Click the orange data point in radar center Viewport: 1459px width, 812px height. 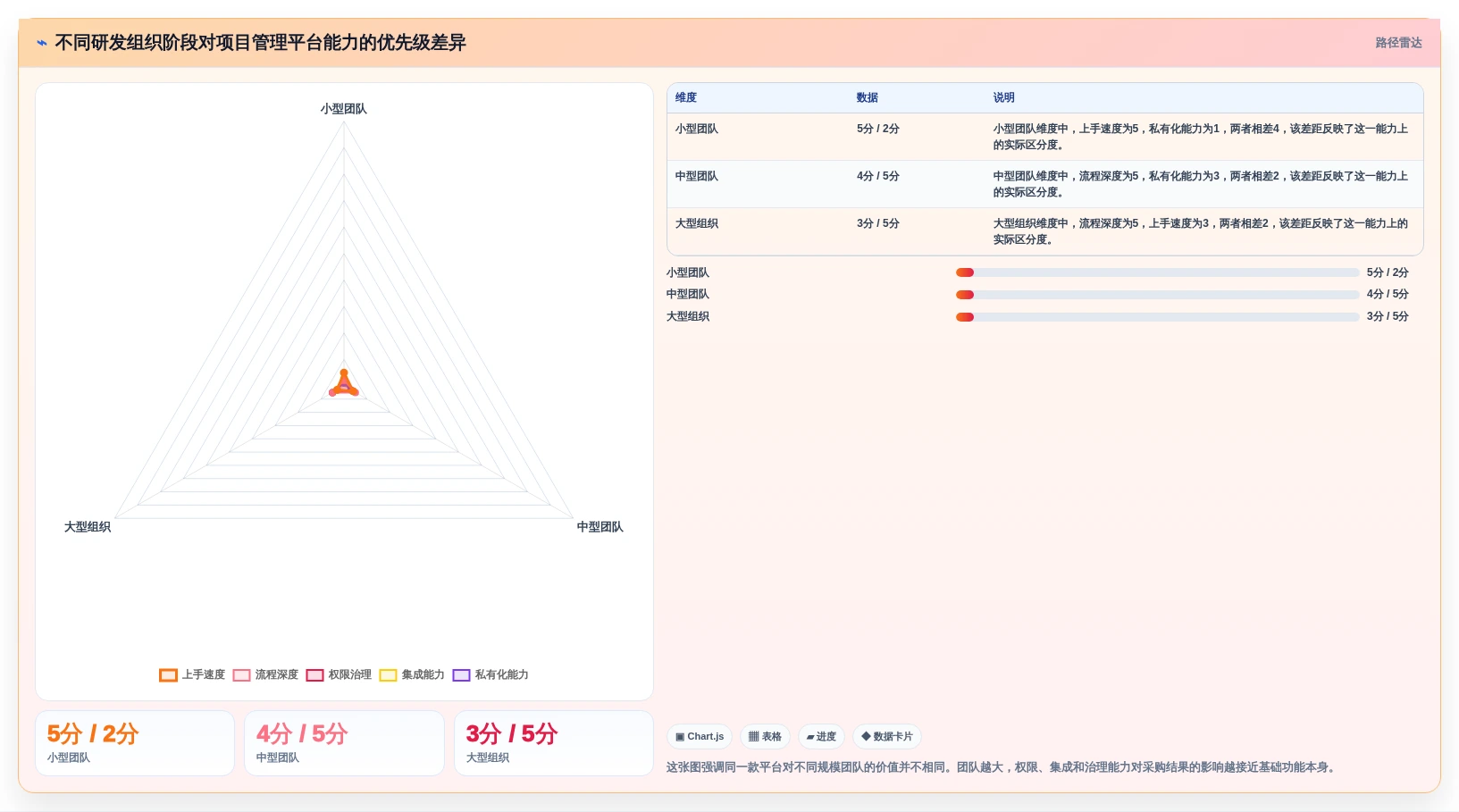(x=344, y=373)
